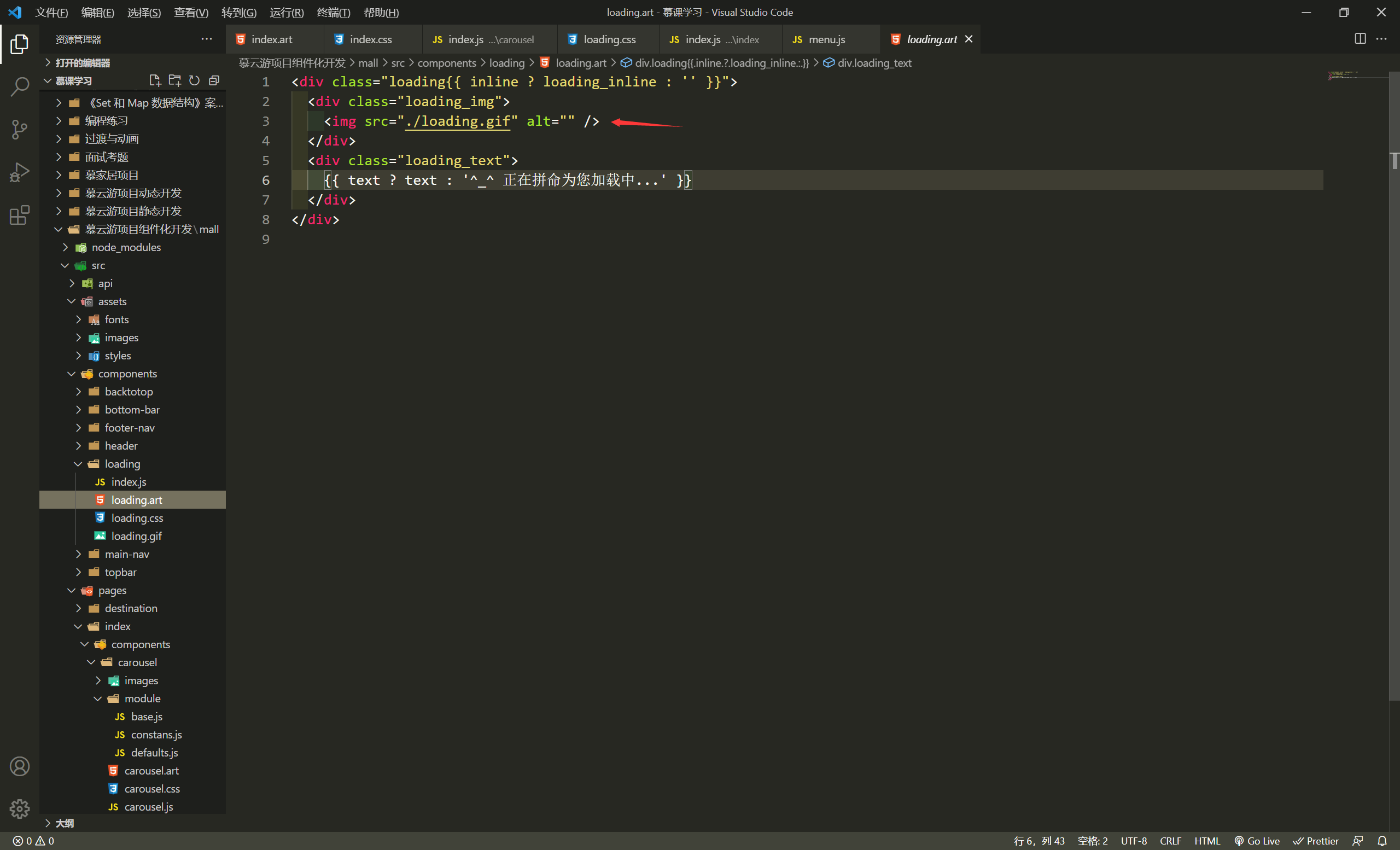Collapse the loading folder
This screenshot has width=1400, height=850.
122,464
